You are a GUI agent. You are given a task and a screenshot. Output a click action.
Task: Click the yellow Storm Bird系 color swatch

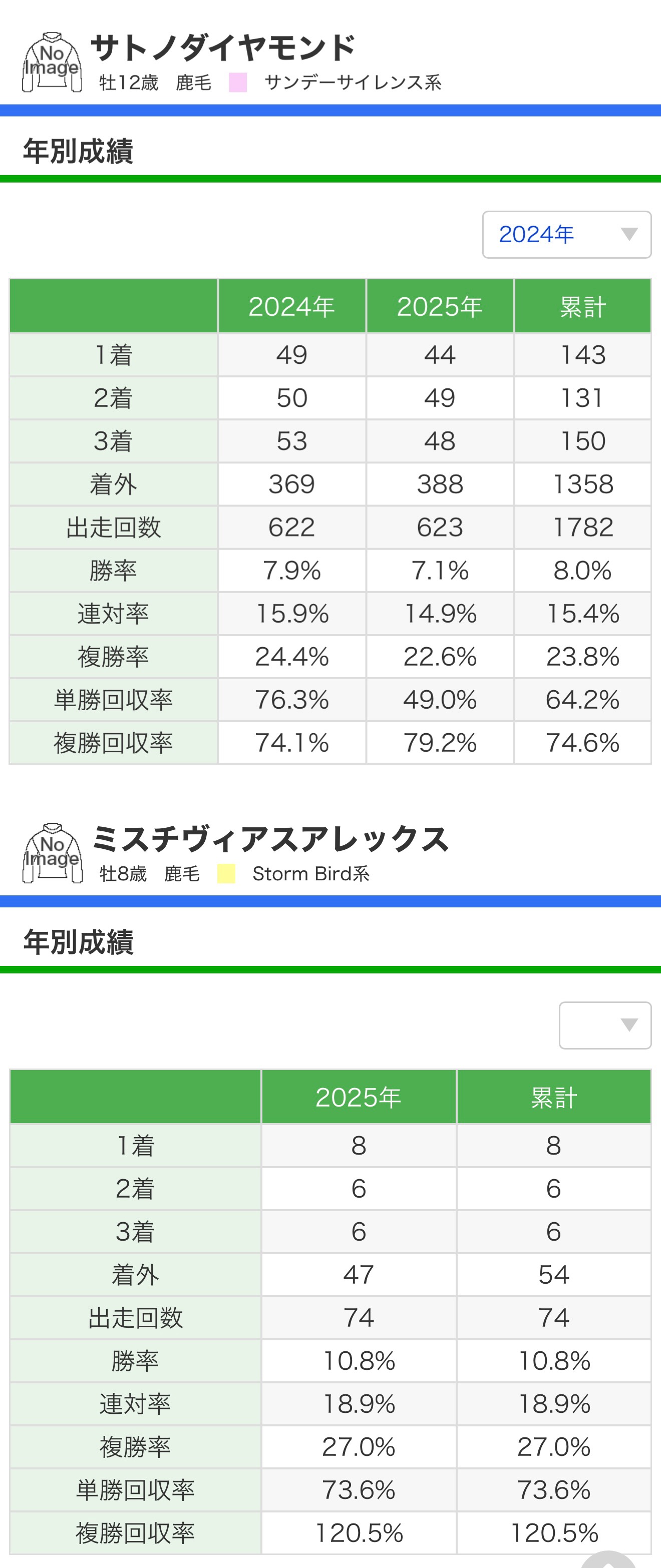click(226, 873)
